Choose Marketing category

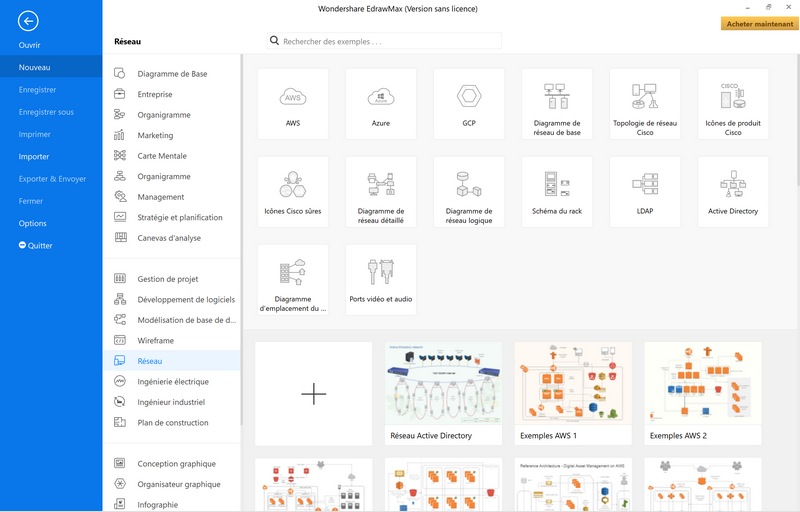[172, 135]
